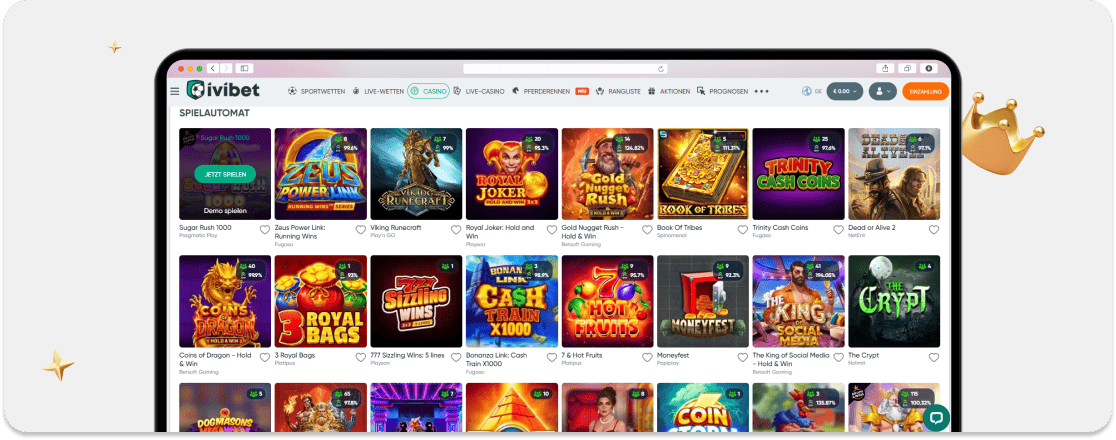Open the 3 Royal Bags game thumbnail

tap(321, 301)
